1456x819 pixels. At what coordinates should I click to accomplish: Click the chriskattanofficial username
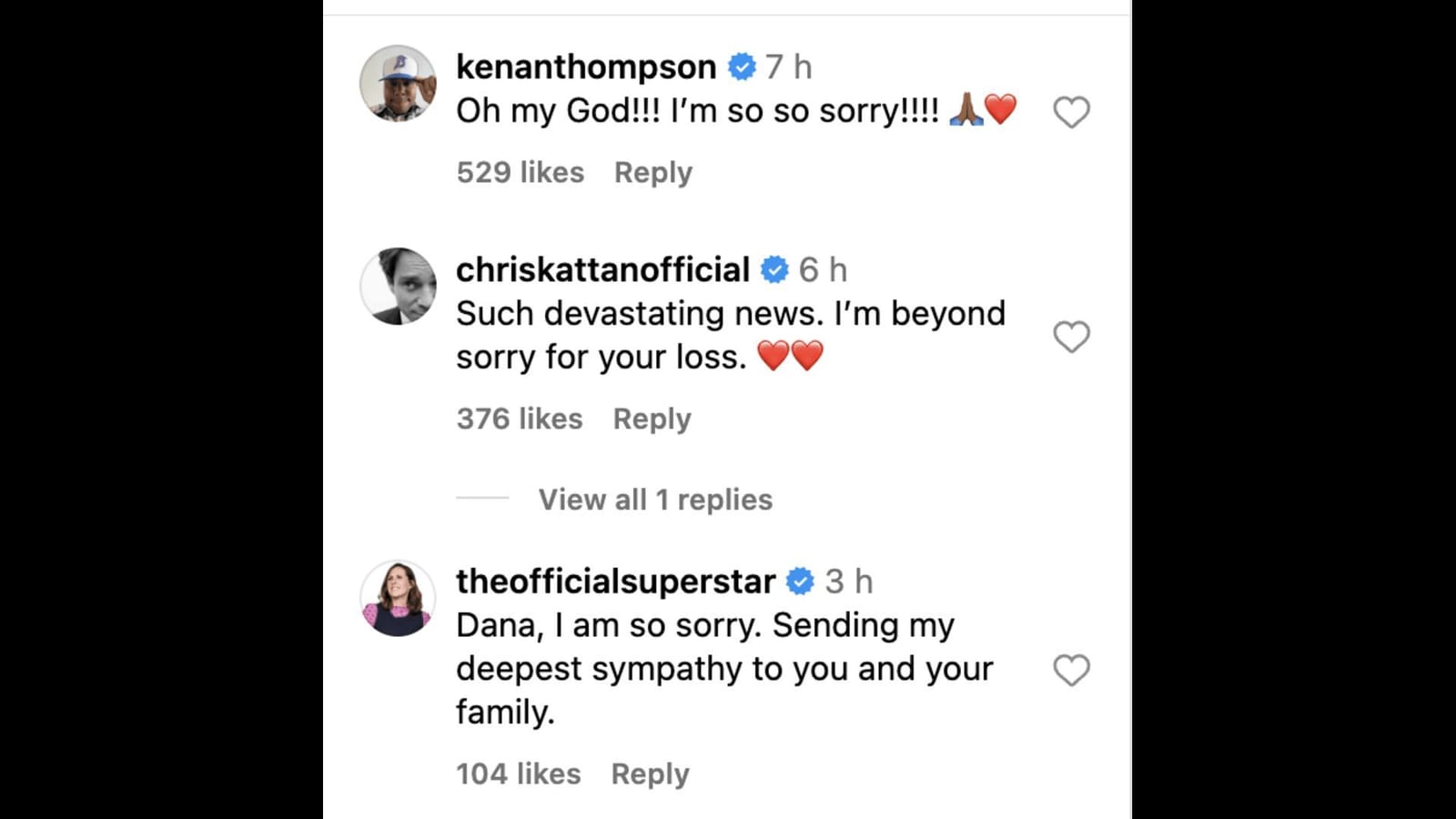pos(602,269)
